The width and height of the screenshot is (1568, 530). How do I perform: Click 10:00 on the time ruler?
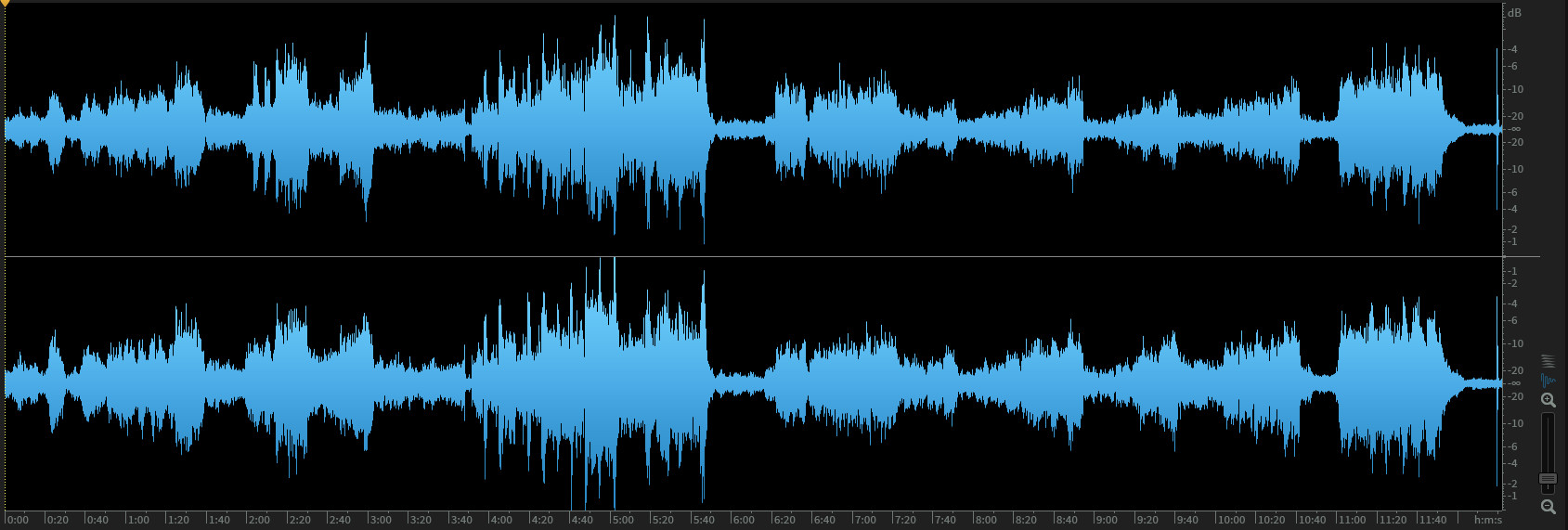click(x=1231, y=520)
